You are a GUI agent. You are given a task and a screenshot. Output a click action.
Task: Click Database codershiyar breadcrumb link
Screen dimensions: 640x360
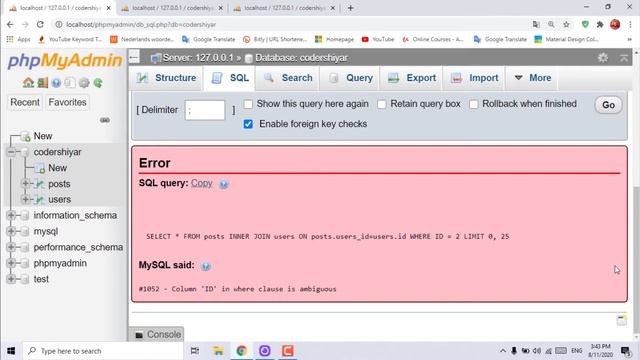click(301, 58)
